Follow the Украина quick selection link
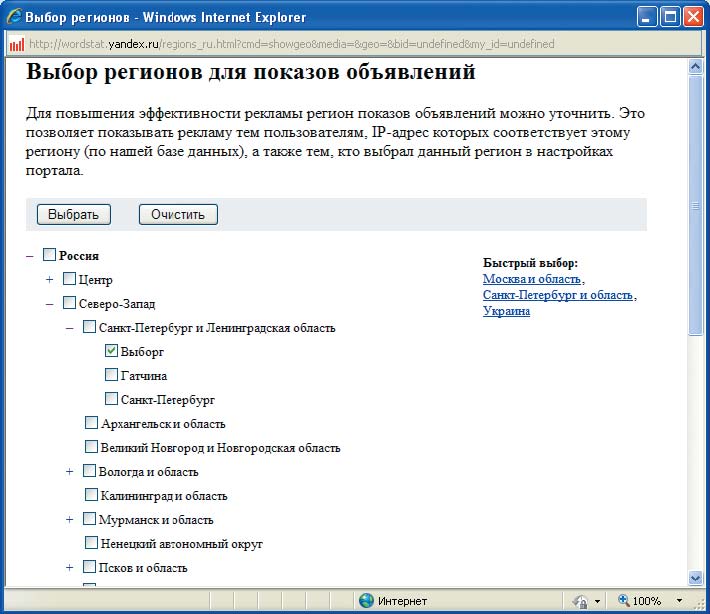The height and width of the screenshot is (614, 710). (506, 311)
